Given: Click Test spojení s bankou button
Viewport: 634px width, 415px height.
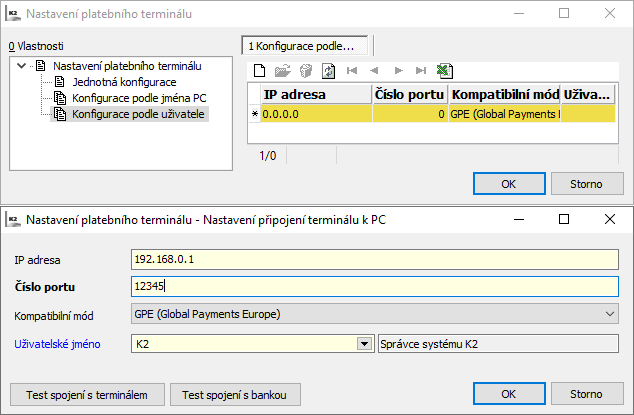Looking at the screenshot, I should click(x=235, y=395).
